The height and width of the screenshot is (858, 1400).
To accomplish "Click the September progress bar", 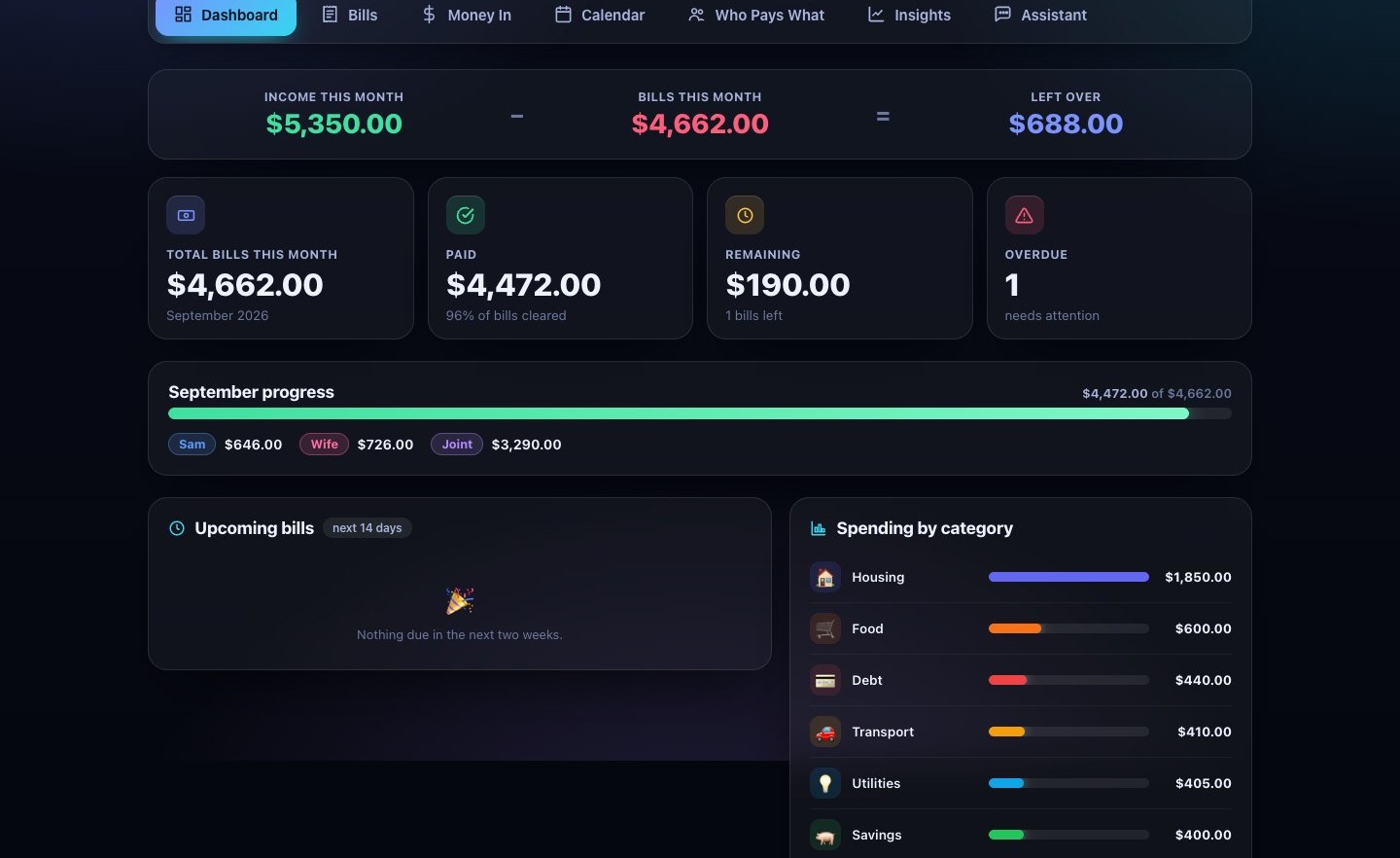I will point(700,413).
